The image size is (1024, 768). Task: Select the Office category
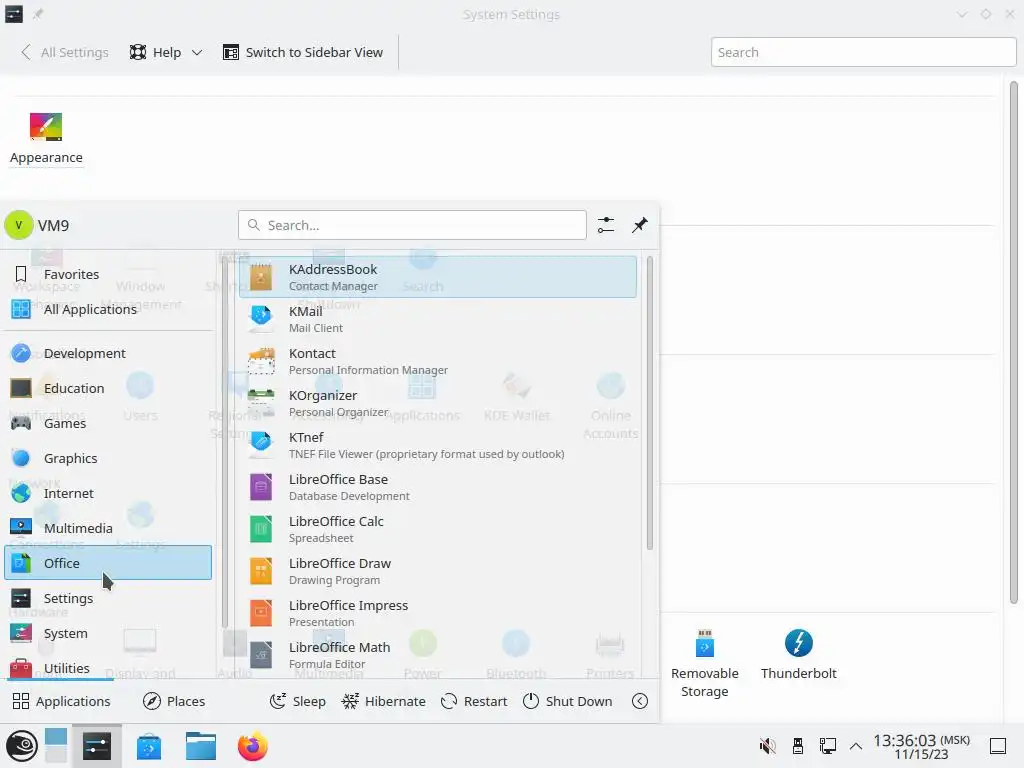(x=108, y=563)
